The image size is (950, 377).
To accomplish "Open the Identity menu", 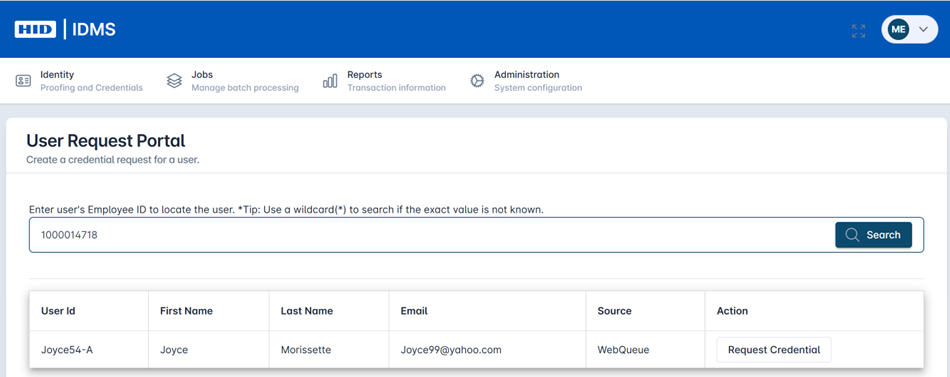I will pyautogui.click(x=79, y=81).
